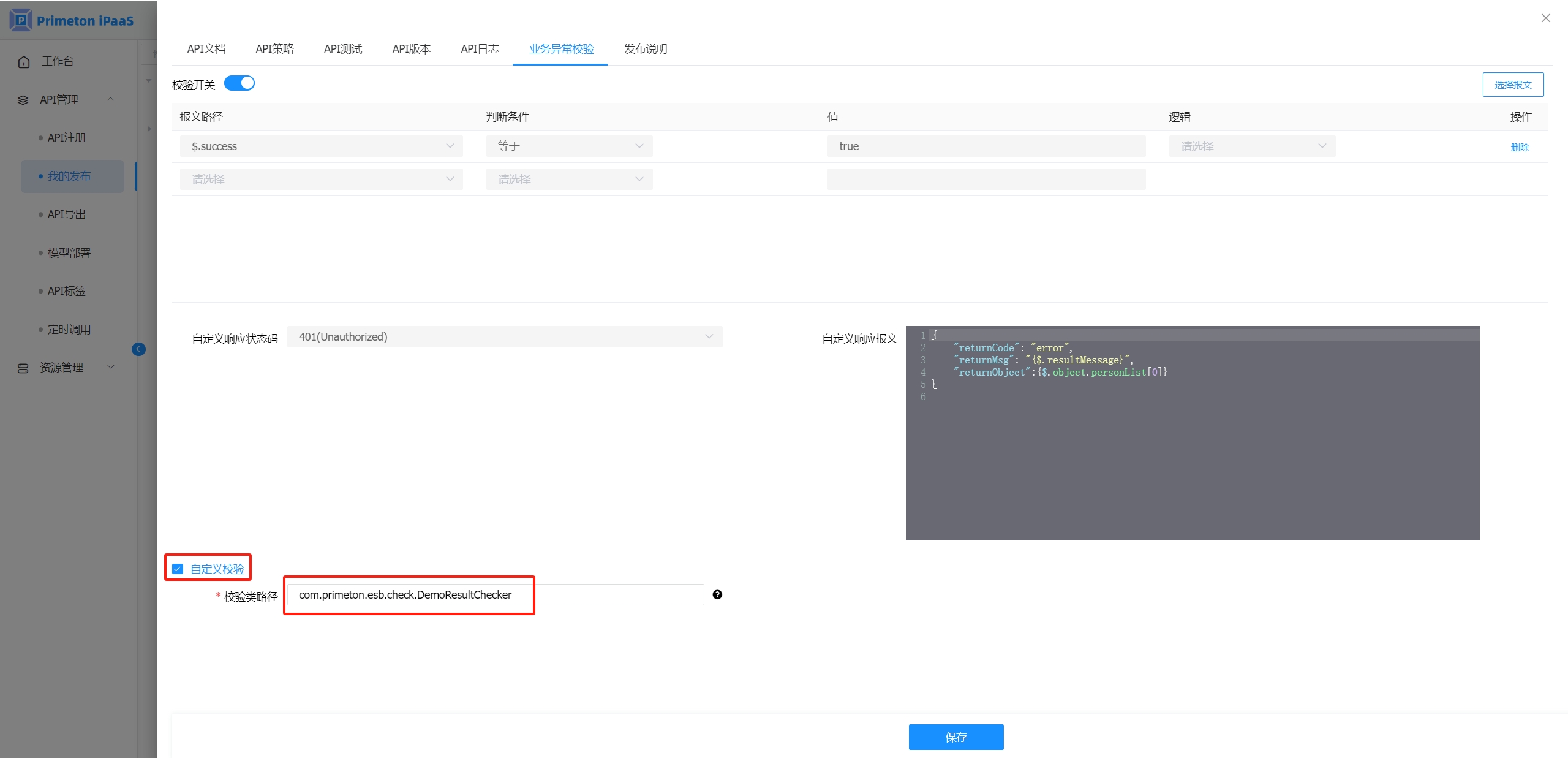Click the API管理 layers icon
The image size is (1568, 758).
tap(23, 100)
